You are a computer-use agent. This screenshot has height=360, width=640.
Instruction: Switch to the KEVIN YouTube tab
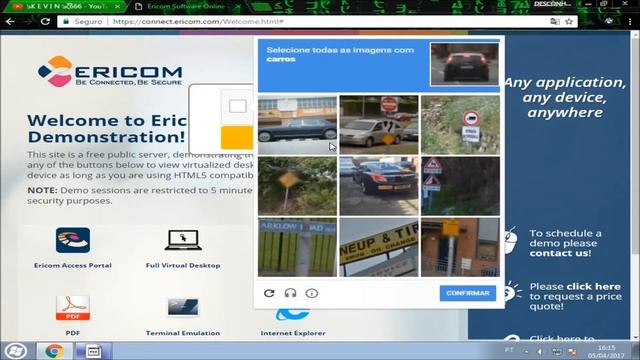pos(65,7)
